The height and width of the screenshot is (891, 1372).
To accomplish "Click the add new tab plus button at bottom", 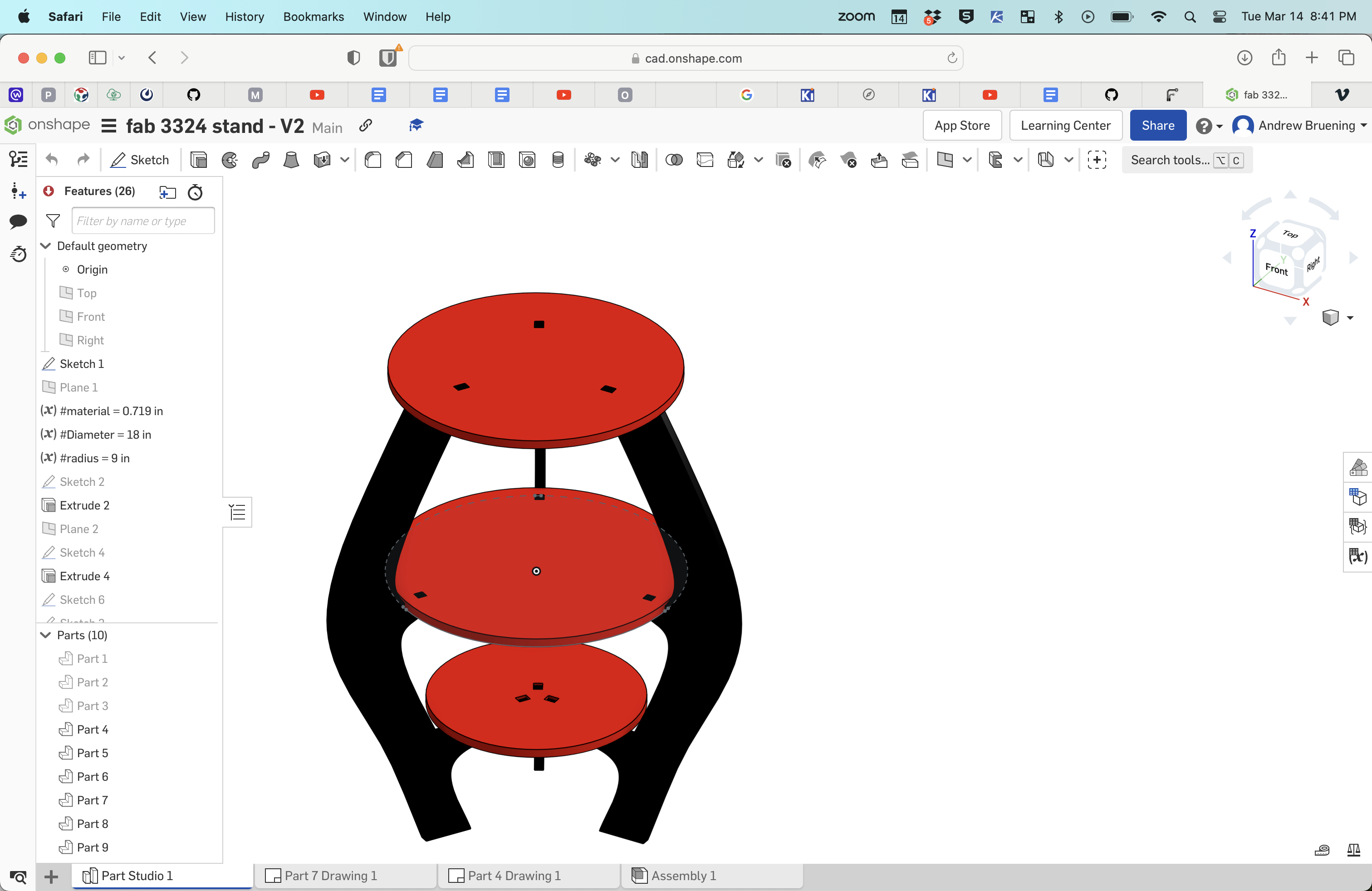I will pyautogui.click(x=51, y=876).
